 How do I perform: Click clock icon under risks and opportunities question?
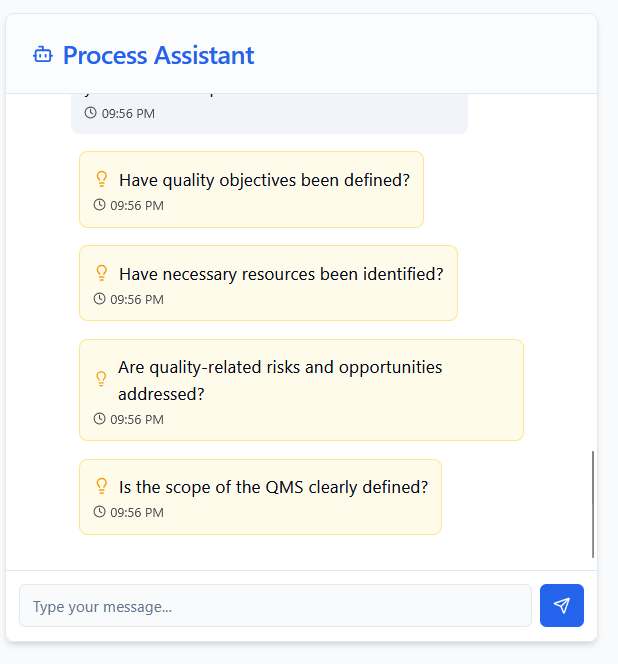coord(99,419)
